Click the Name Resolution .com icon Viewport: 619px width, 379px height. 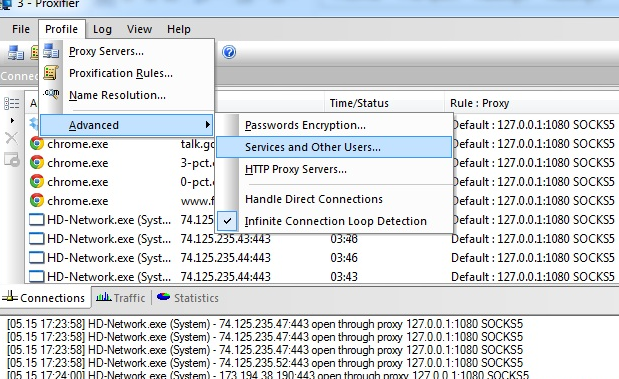point(51,94)
